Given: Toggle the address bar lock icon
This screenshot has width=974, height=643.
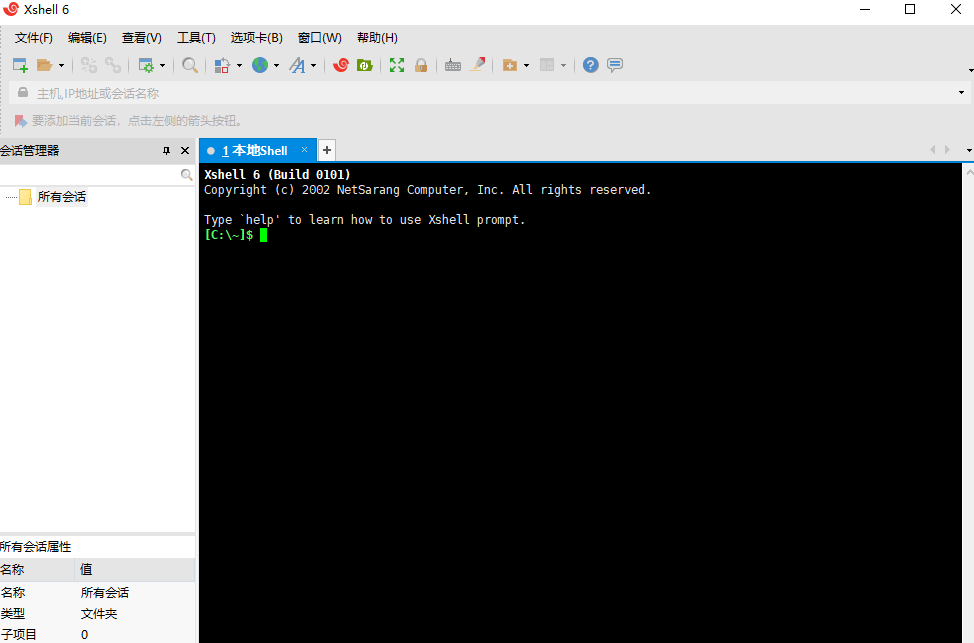Looking at the screenshot, I should tap(21, 92).
